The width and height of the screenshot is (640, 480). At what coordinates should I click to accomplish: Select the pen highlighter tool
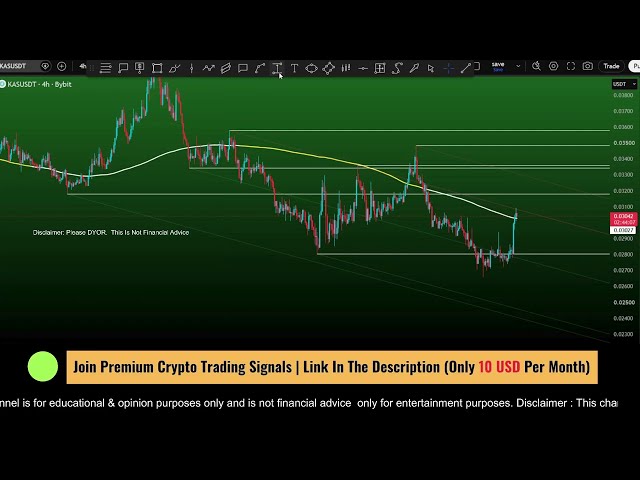(414, 68)
